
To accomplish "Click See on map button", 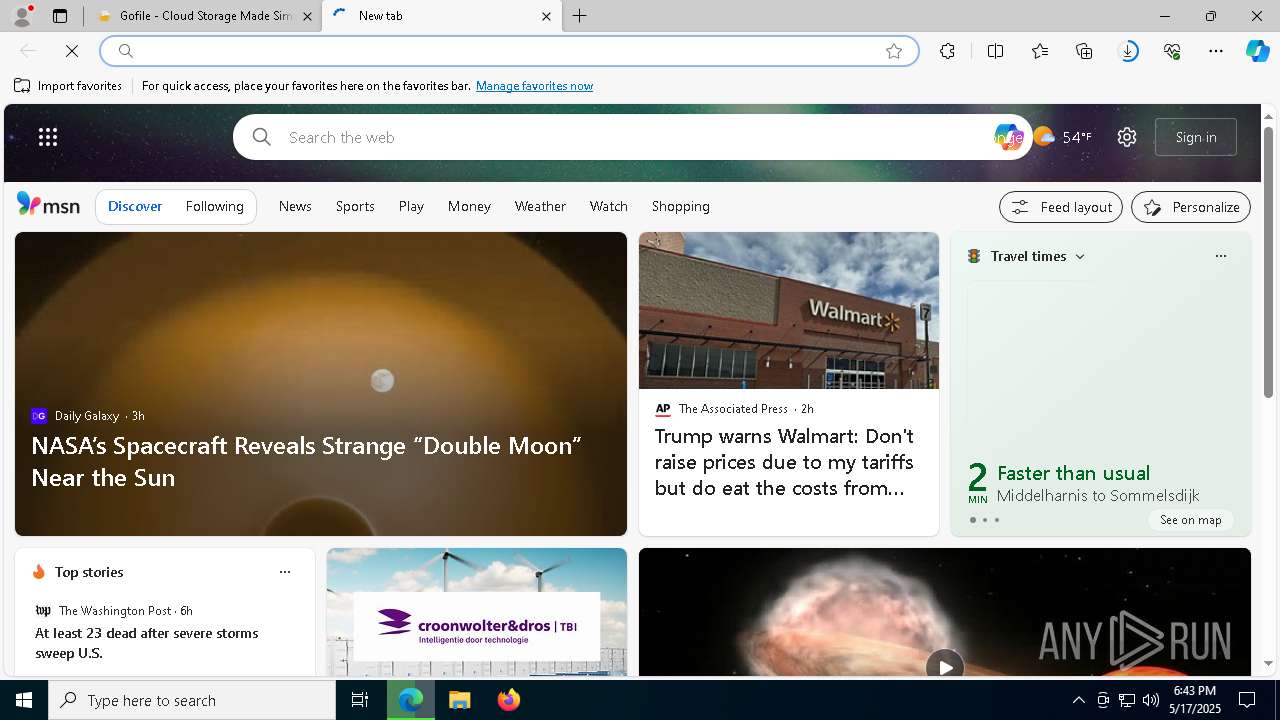I will (1190, 520).
